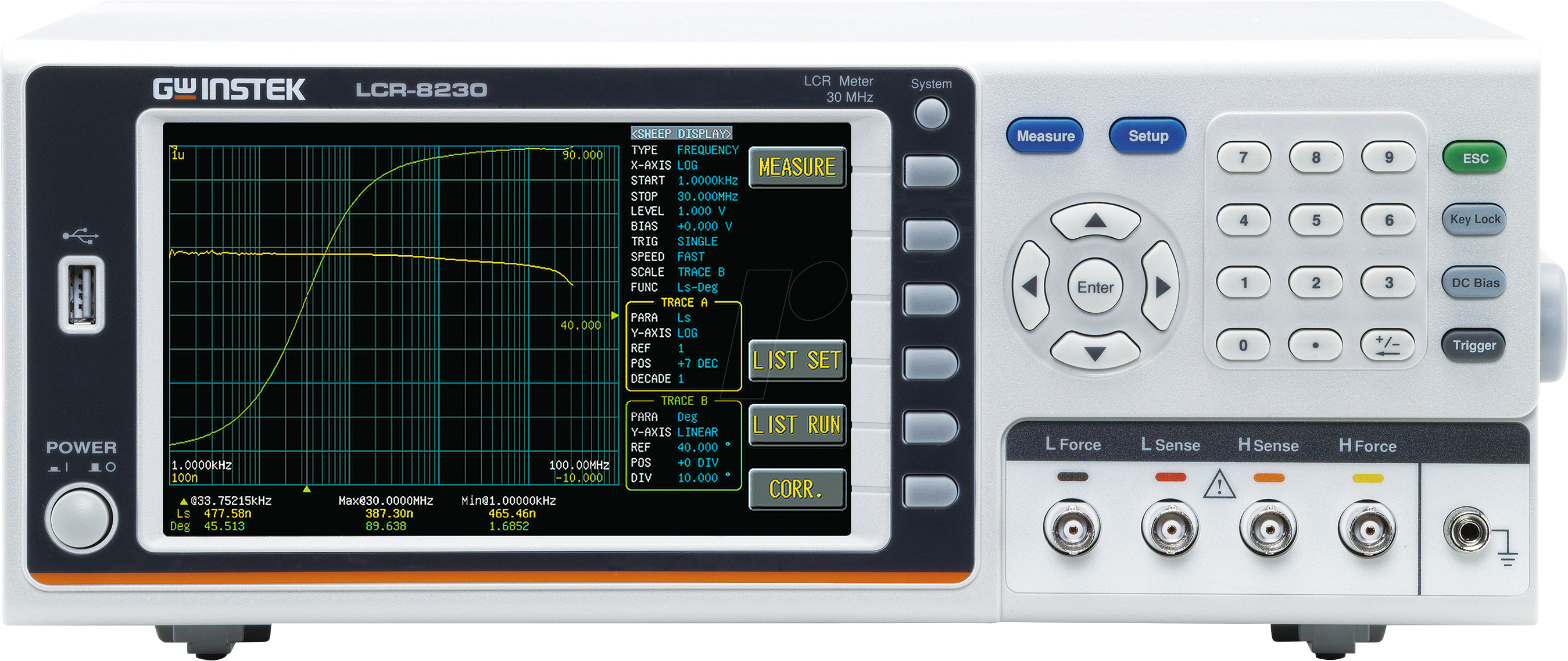Push the softkey beside LIST SET

tap(930, 363)
